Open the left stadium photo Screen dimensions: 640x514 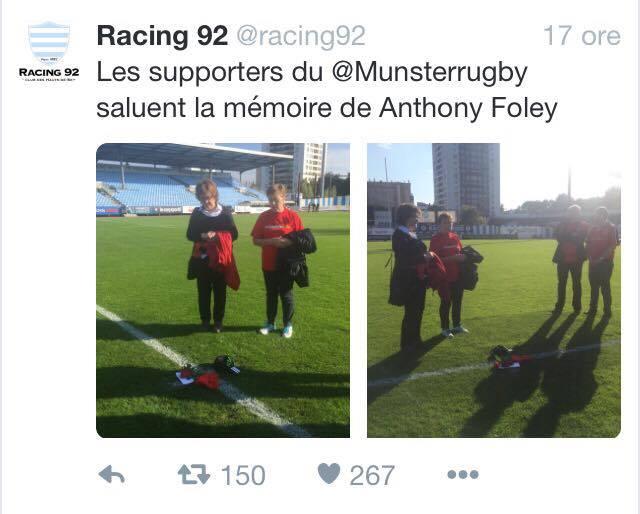click(x=223, y=290)
